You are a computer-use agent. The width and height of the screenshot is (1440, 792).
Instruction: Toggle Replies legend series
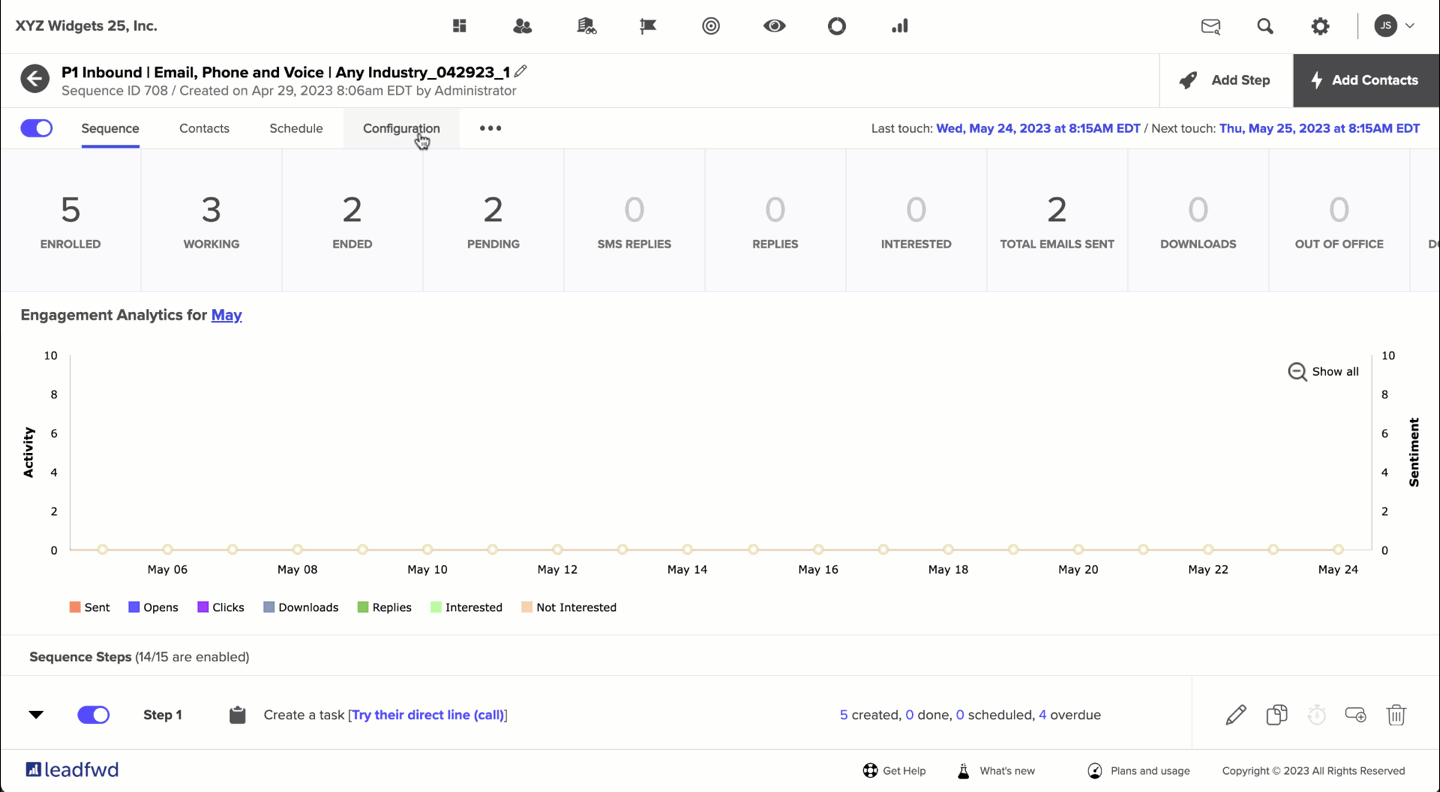[384, 607]
